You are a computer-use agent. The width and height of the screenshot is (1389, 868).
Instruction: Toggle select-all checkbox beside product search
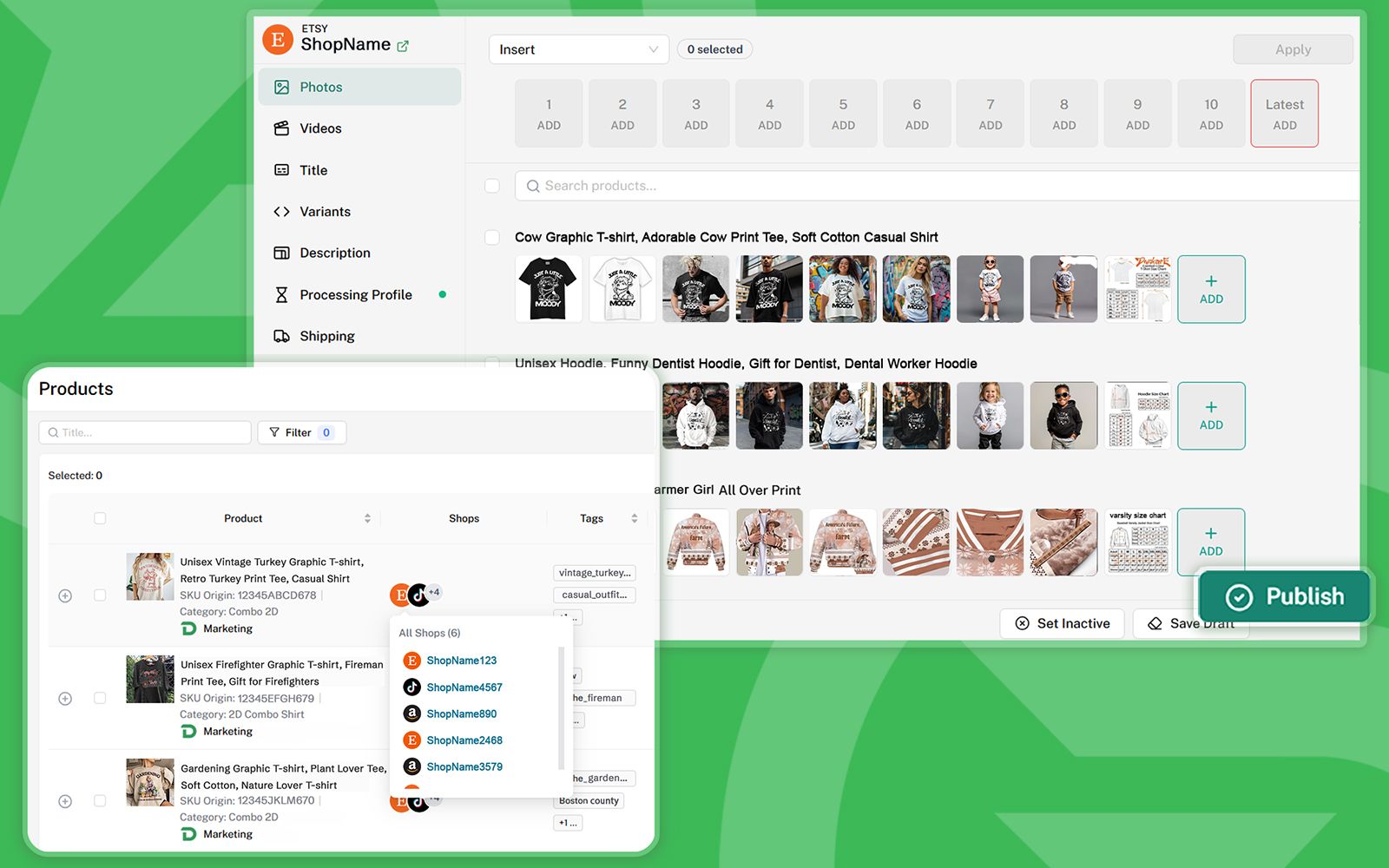[x=492, y=186]
